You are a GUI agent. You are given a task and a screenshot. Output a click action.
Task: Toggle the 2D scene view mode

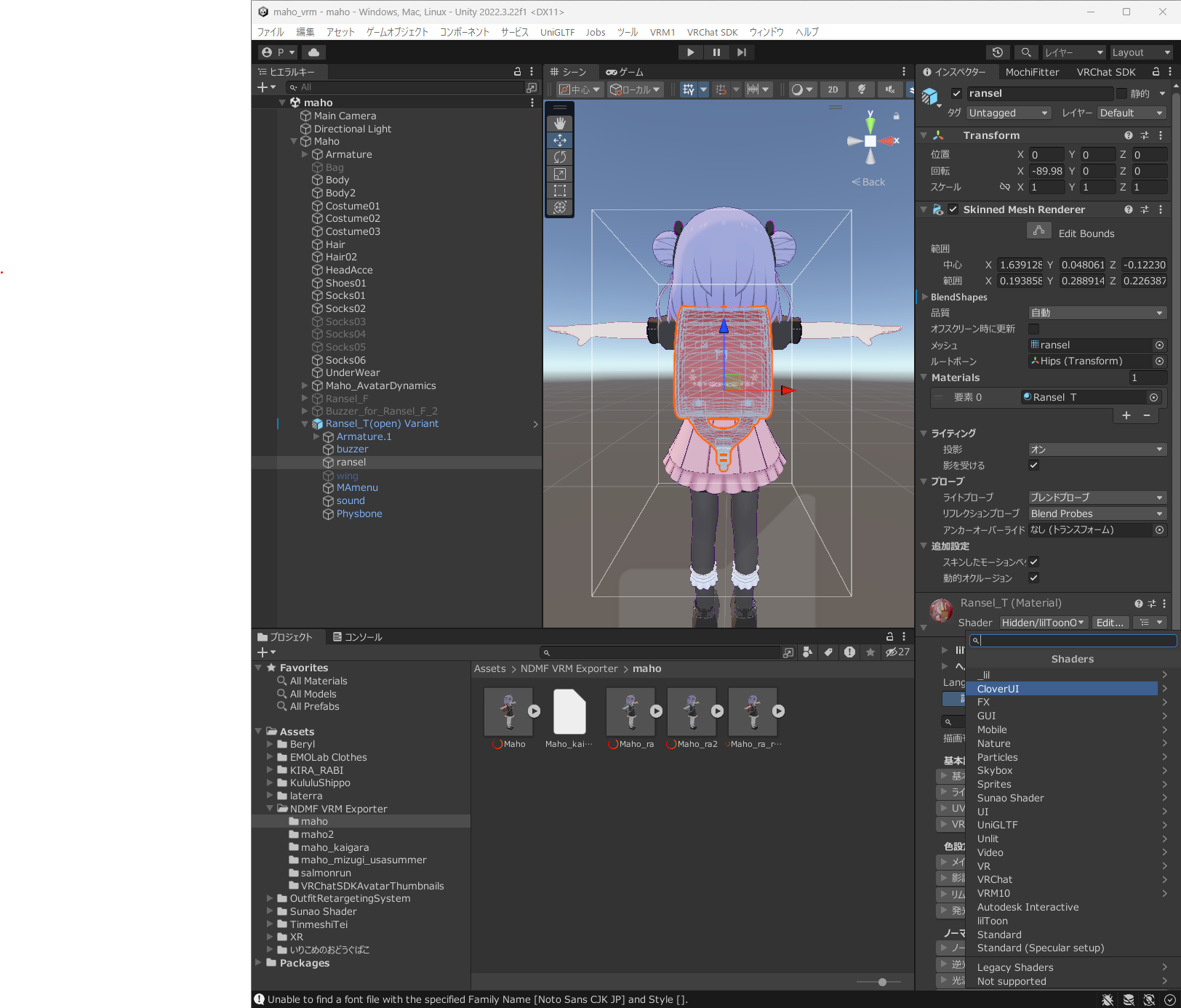click(833, 89)
